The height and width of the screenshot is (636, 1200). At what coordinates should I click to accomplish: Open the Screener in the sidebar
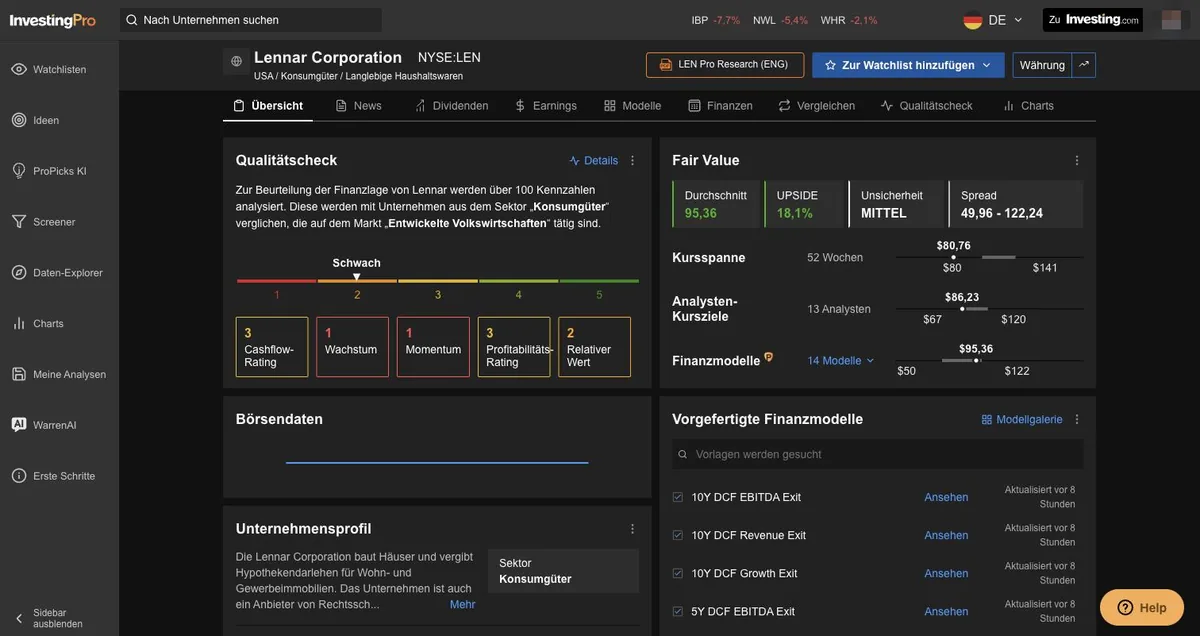pos(43,222)
